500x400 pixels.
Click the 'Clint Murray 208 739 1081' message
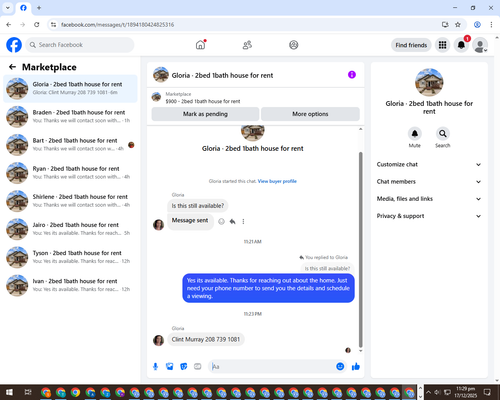pyautogui.click(x=206, y=339)
